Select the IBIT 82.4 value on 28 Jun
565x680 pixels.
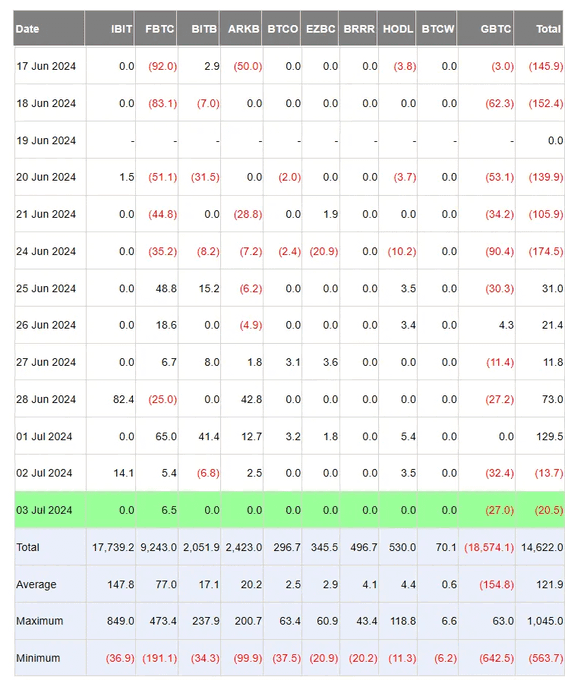pyautogui.click(x=124, y=399)
